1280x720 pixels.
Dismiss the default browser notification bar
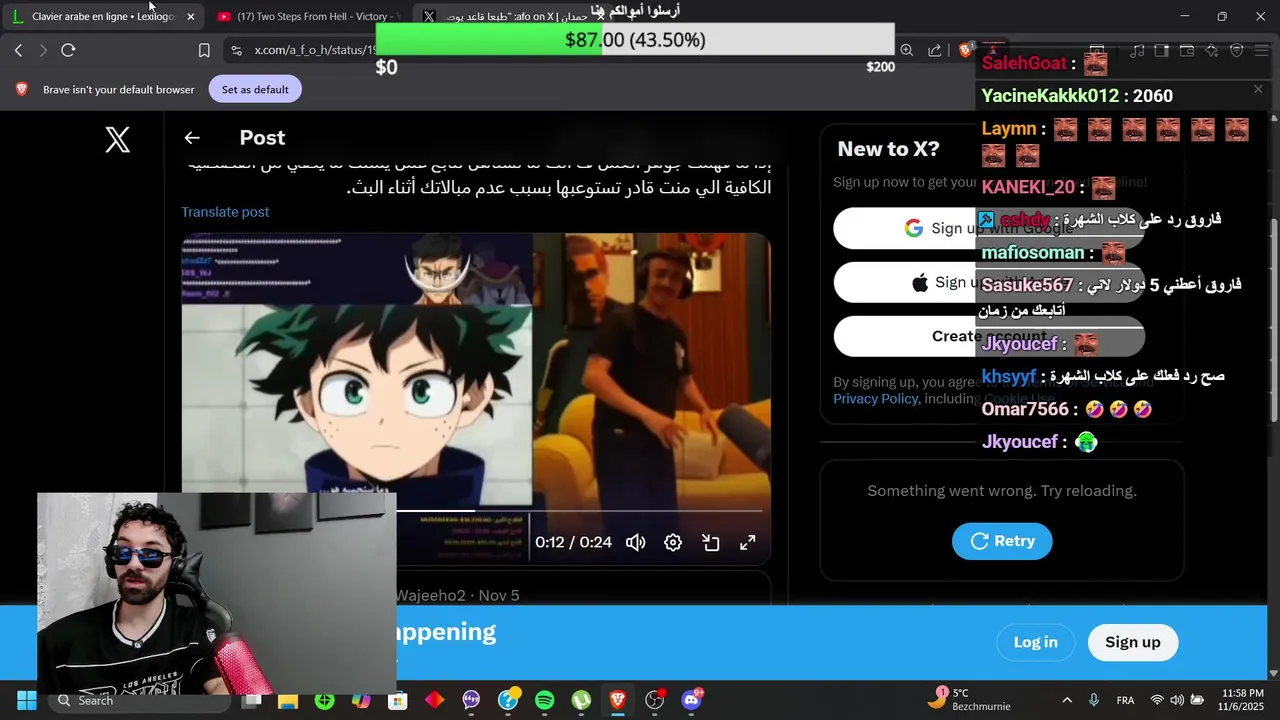[x=1258, y=89]
